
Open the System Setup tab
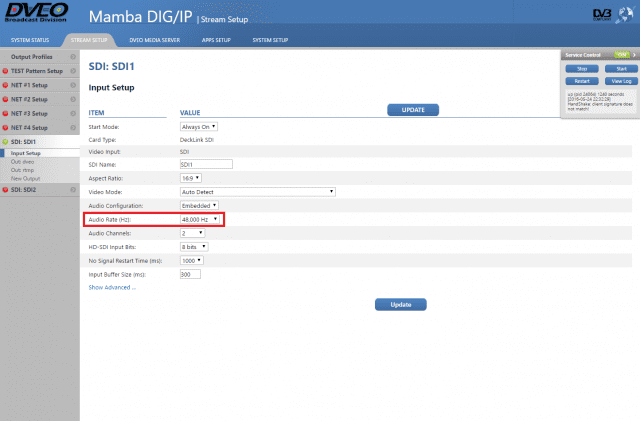click(270, 40)
